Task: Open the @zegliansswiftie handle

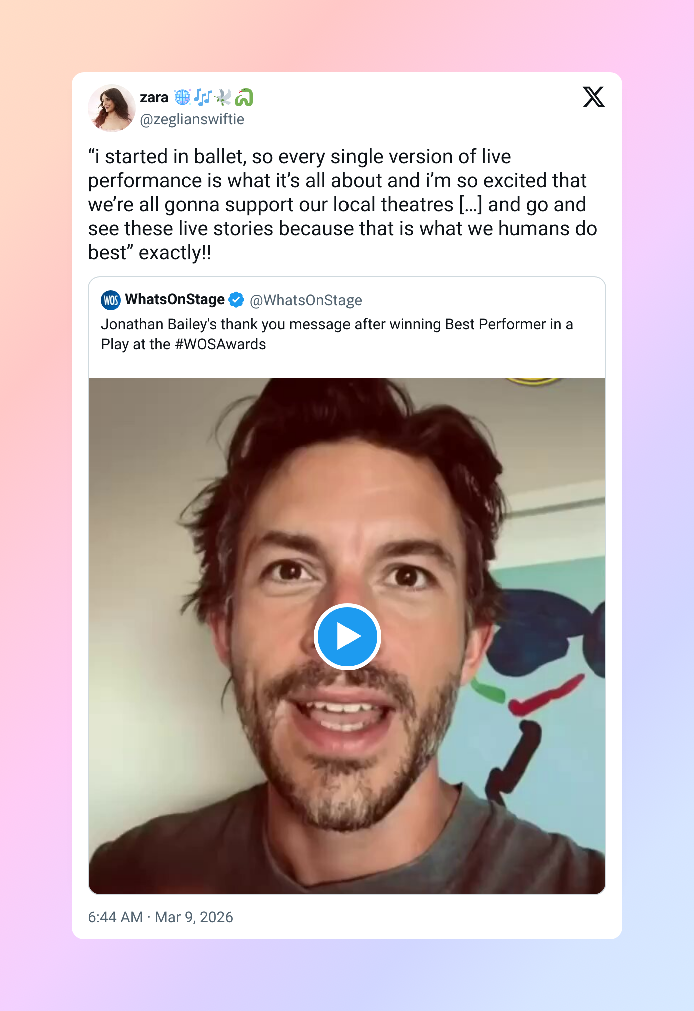Action: 192,119
